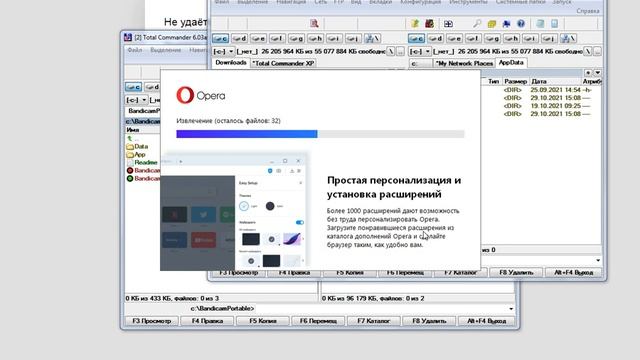Select Readme file in back window
This screenshot has width=640, height=360.
coord(142,162)
